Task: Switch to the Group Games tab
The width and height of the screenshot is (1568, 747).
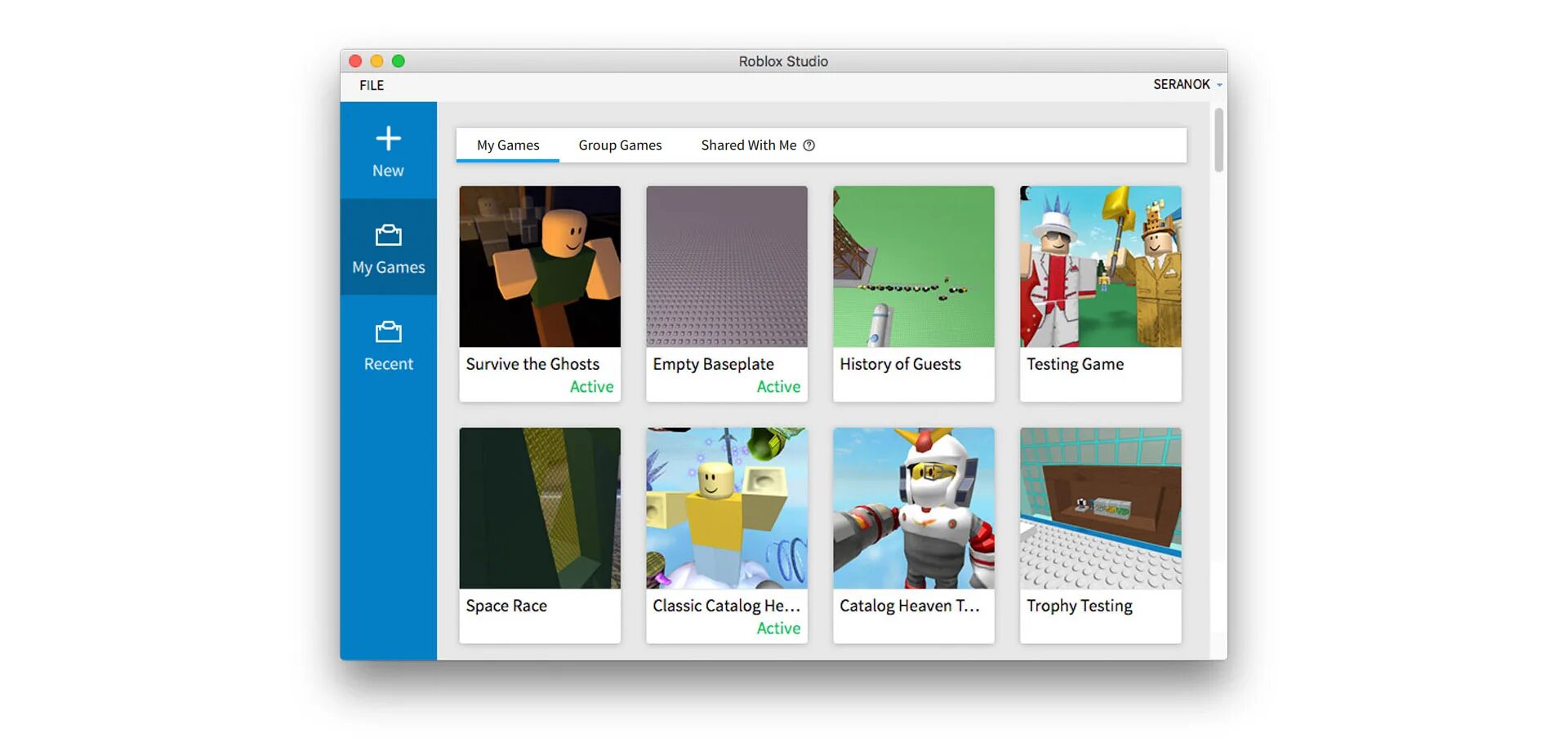Action: pos(620,145)
